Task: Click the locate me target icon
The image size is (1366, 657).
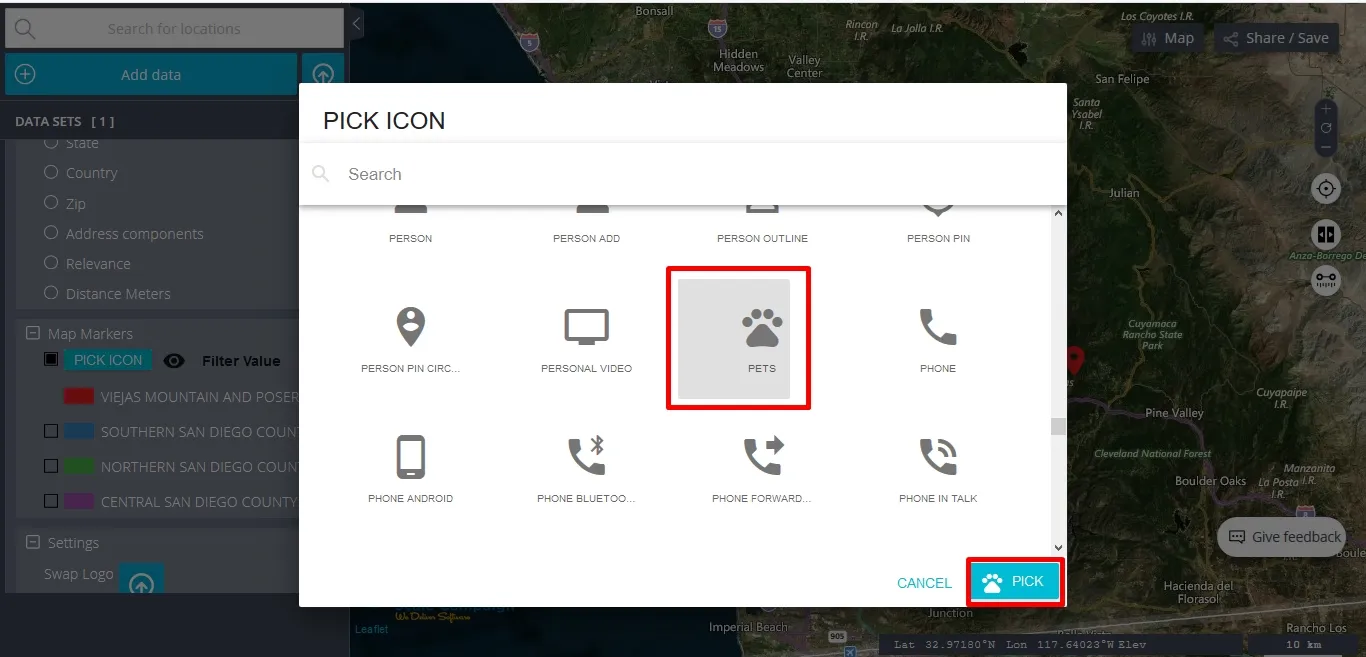Action: tap(1326, 188)
